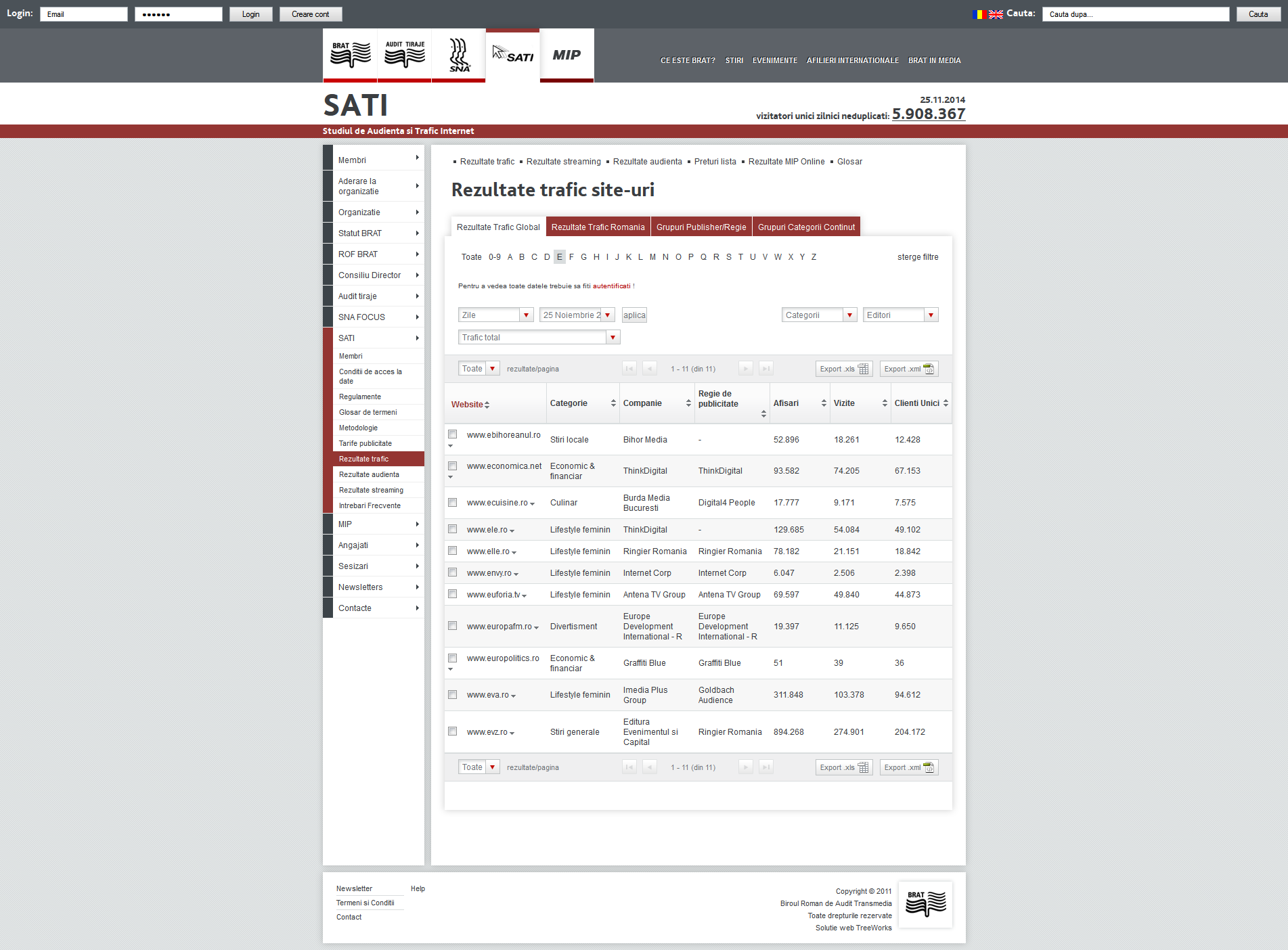Open the Zile period dropdown
Image resolution: width=1288 pixels, height=950 pixels.
click(x=495, y=315)
